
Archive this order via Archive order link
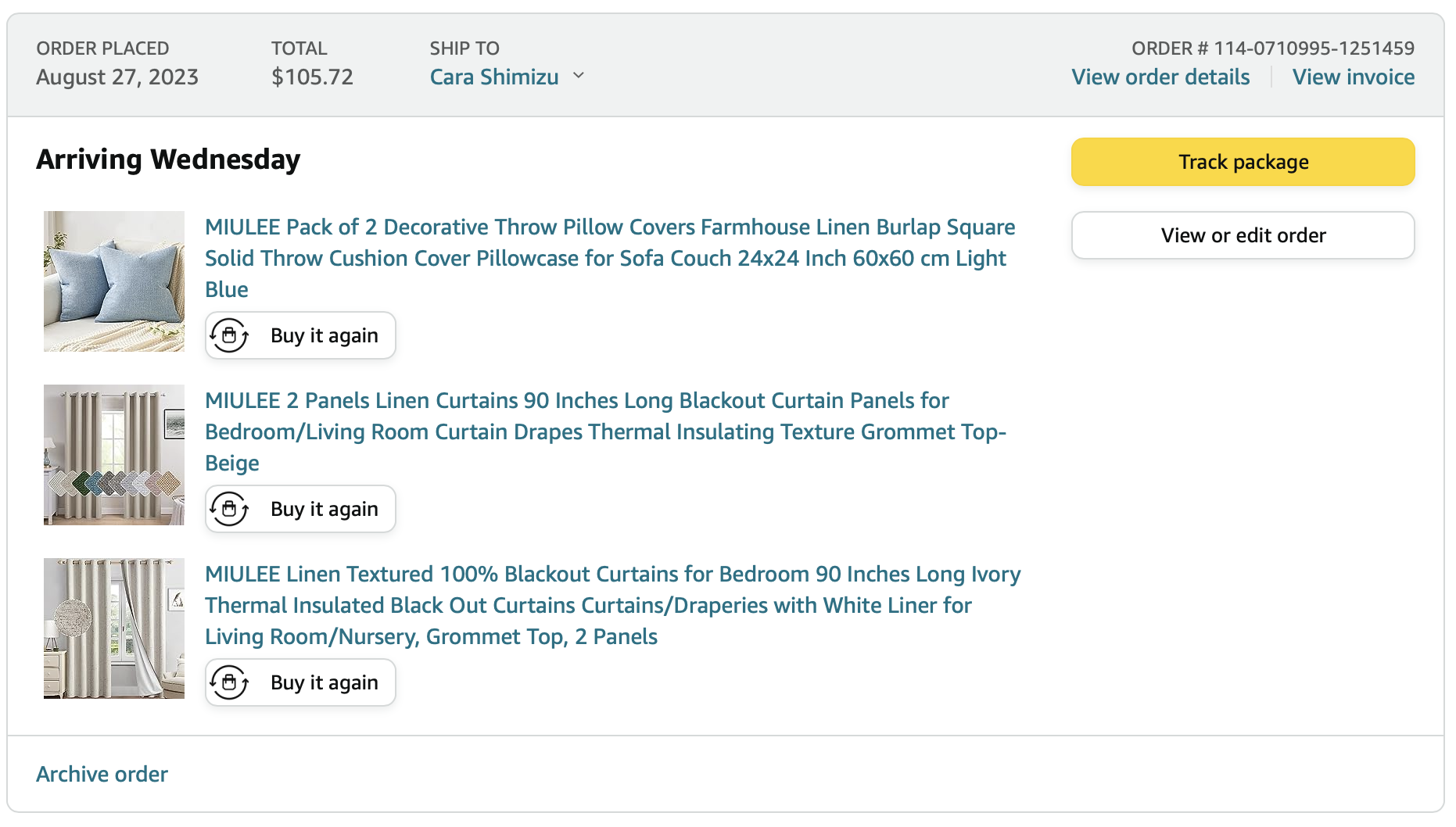(x=102, y=774)
